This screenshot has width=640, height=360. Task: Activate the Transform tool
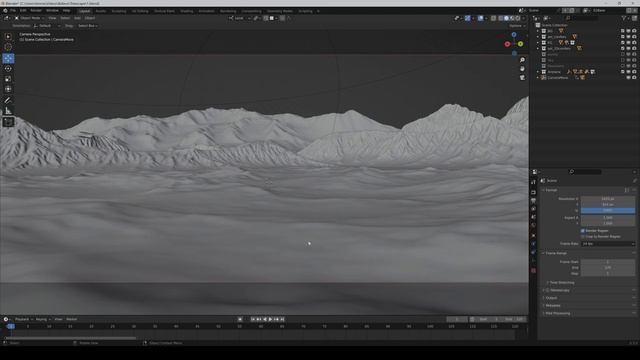point(8,89)
